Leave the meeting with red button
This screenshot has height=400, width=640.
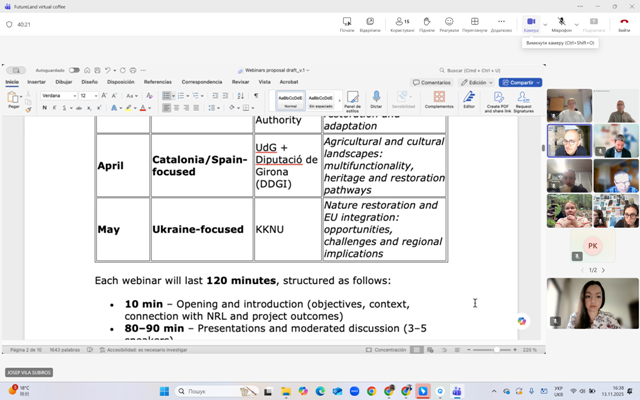[x=623, y=22]
